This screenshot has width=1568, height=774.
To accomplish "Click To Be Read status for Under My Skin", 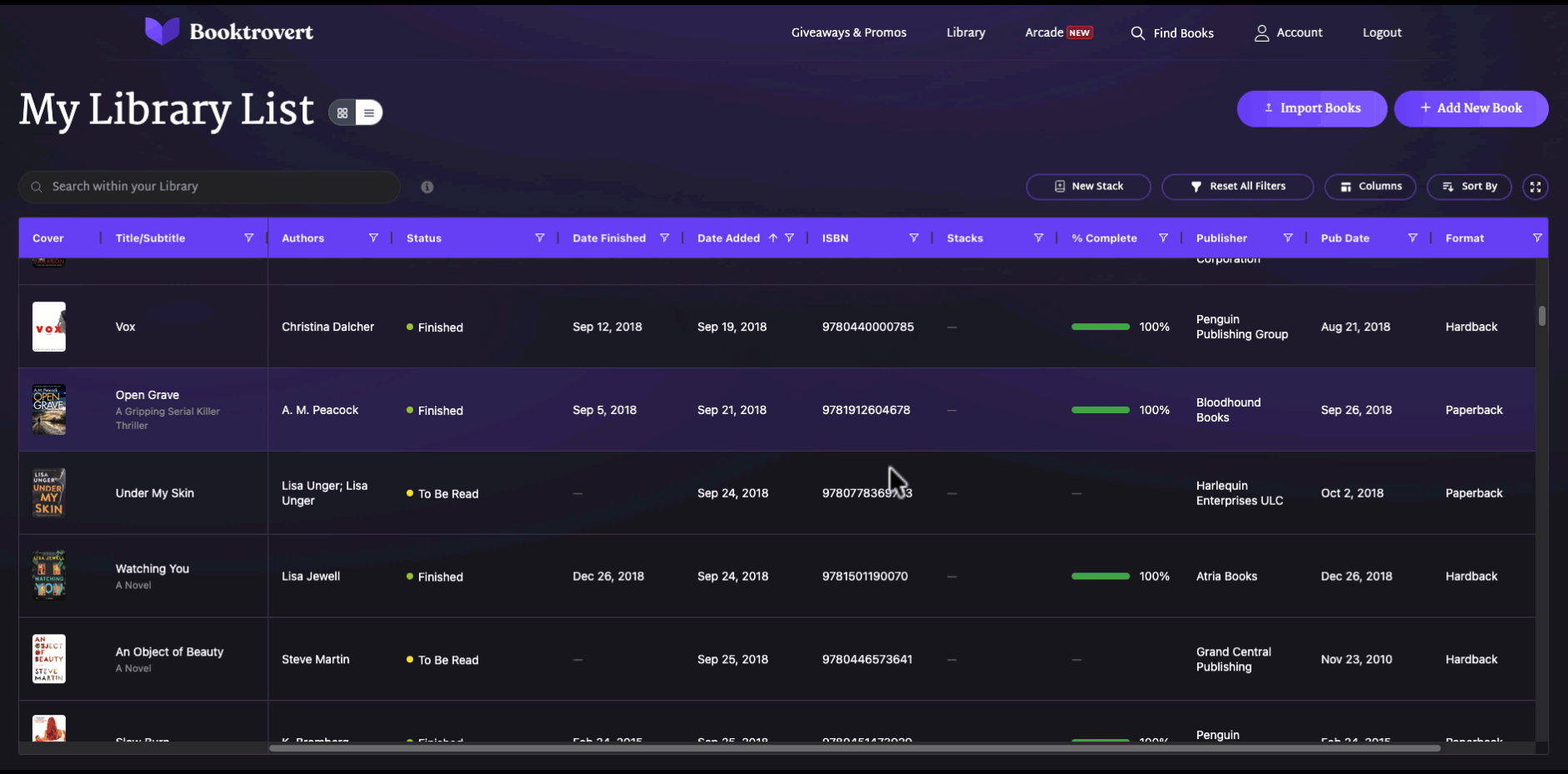I will pos(442,494).
